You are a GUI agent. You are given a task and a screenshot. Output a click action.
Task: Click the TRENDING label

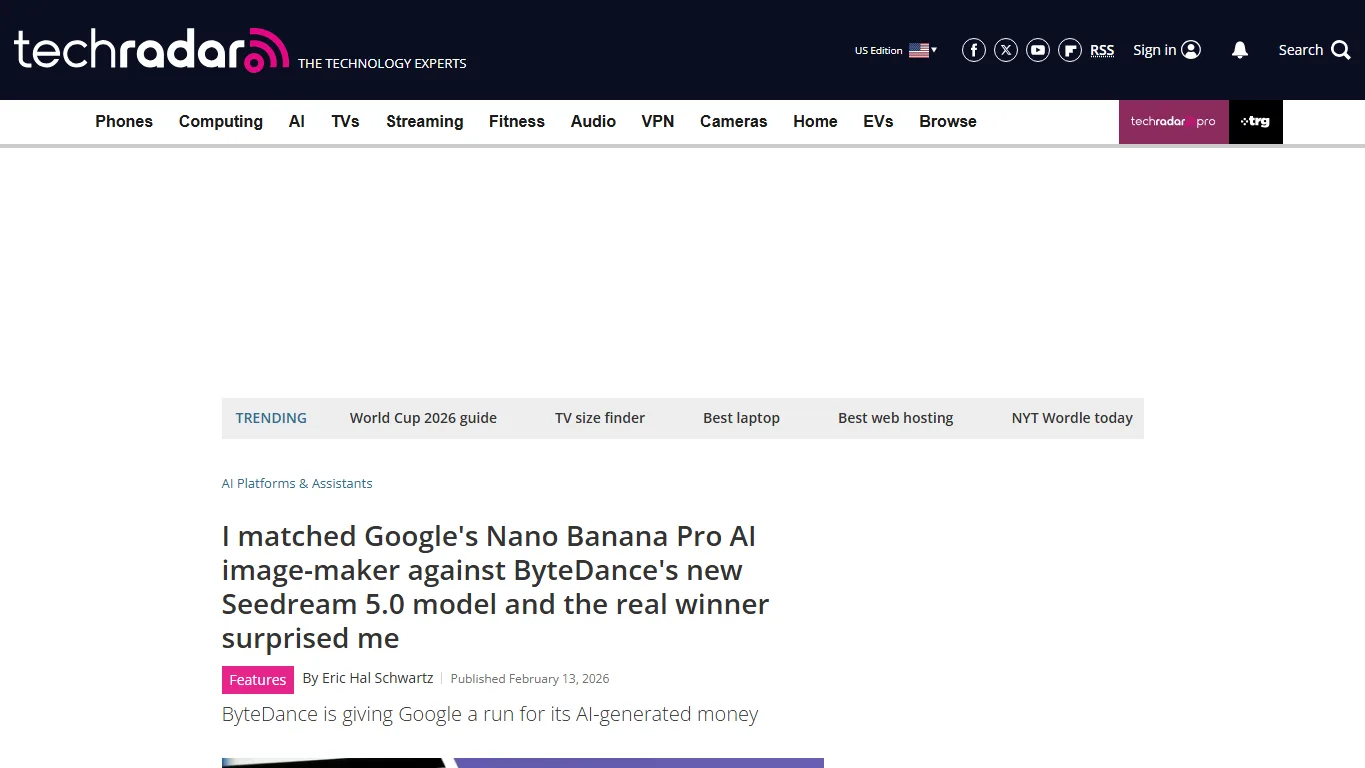[x=271, y=418]
